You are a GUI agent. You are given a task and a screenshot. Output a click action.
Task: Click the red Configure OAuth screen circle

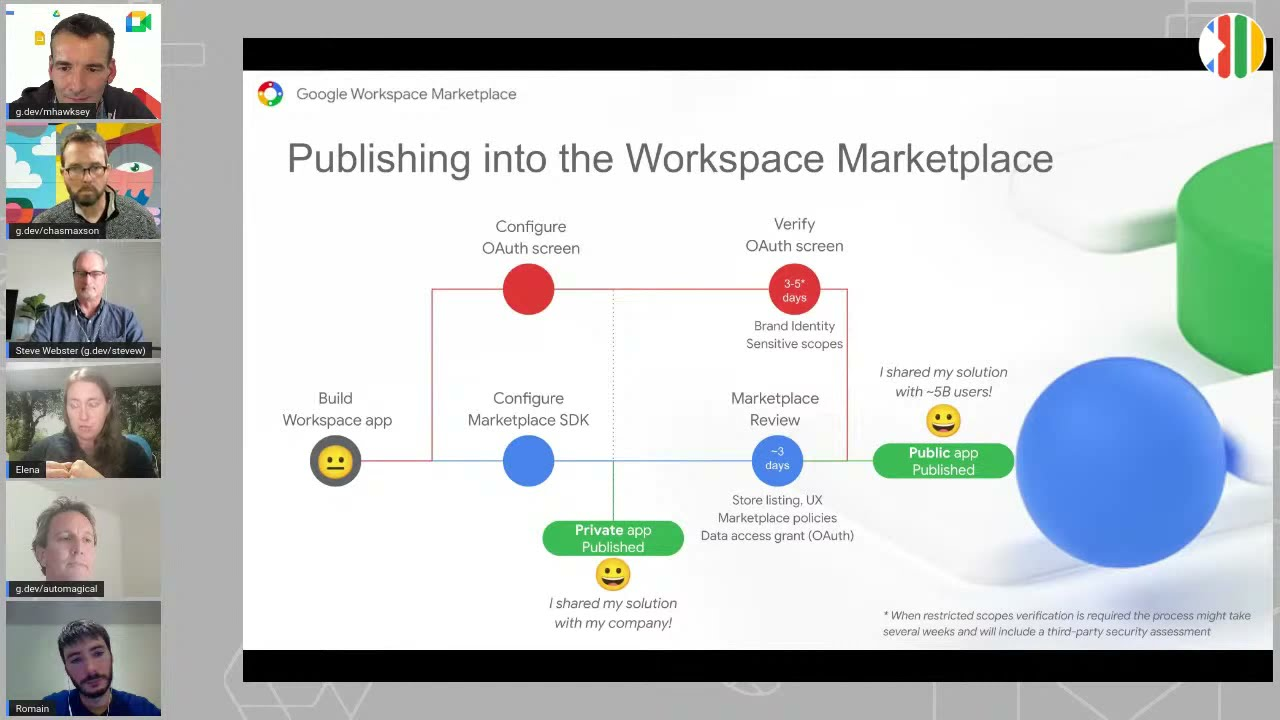click(x=528, y=289)
